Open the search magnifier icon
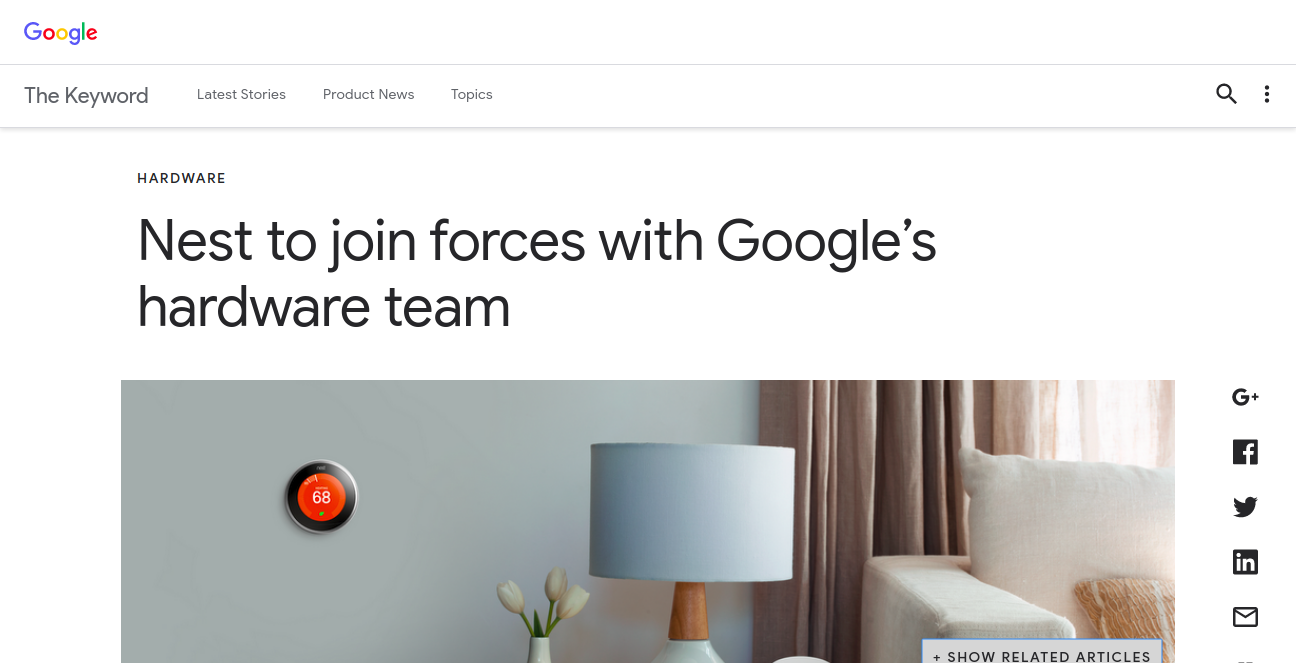The width and height of the screenshot is (1296, 663). [1226, 94]
